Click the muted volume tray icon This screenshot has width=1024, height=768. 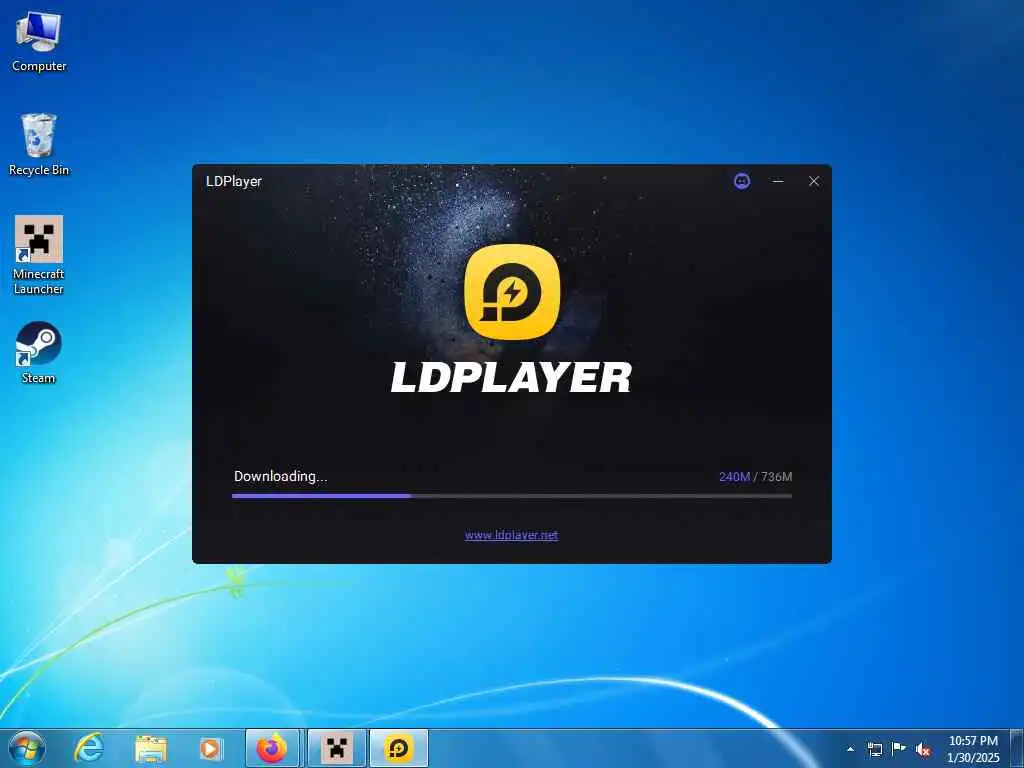tap(923, 749)
